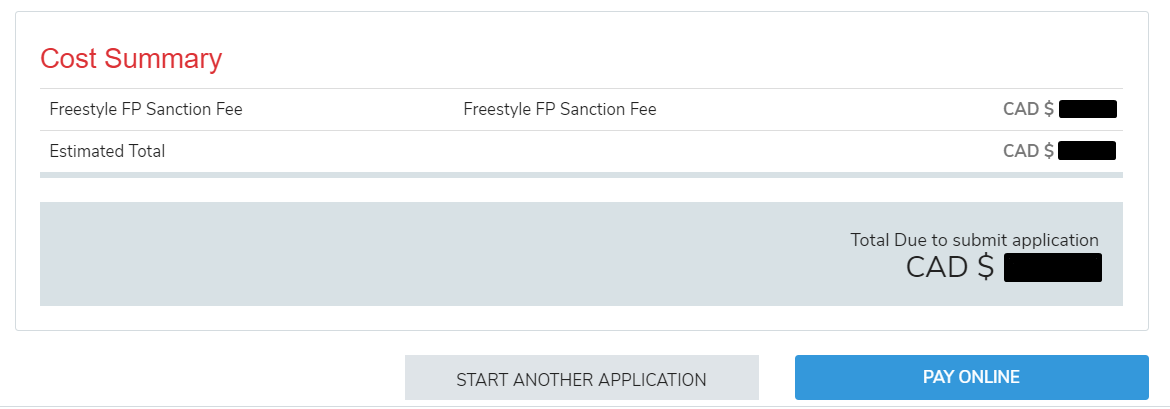This screenshot has height=409, width=1170.
Task: Click the PAY ONLINE button
Action: click(971, 377)
